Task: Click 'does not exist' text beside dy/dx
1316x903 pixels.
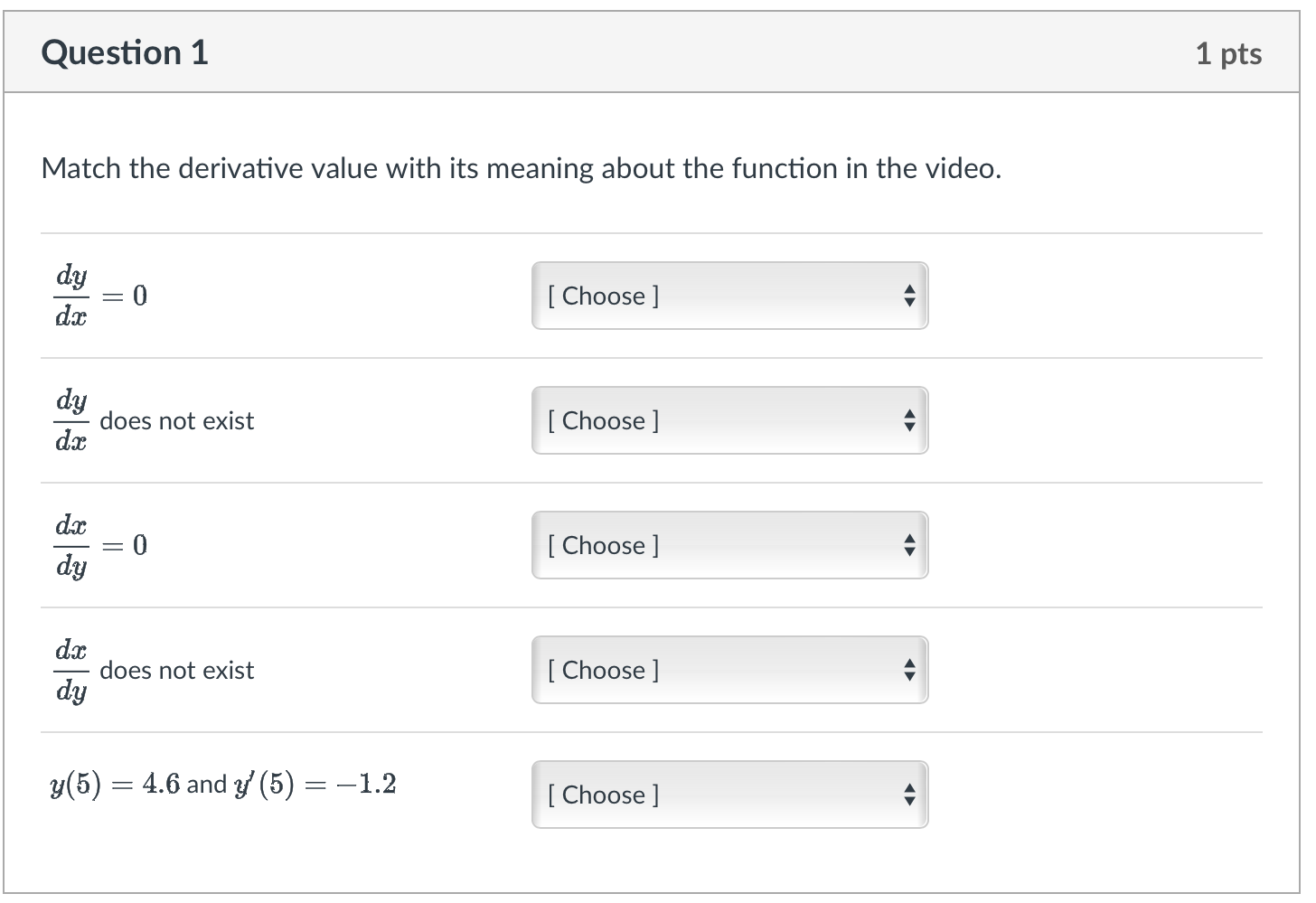Action: 177,421
